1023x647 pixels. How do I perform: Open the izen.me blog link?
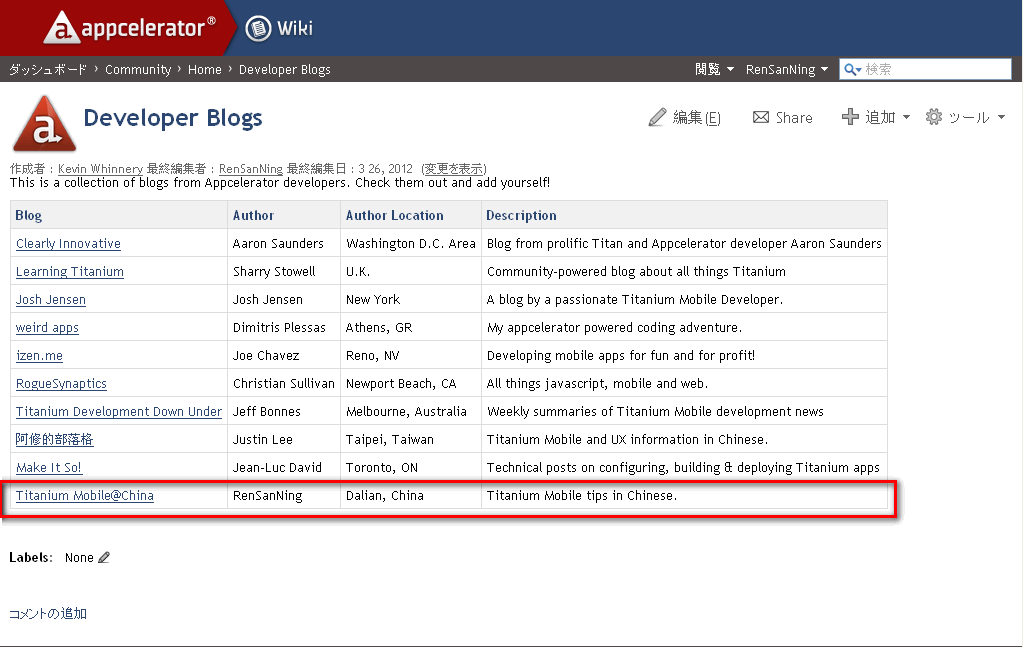click(39, 355)
